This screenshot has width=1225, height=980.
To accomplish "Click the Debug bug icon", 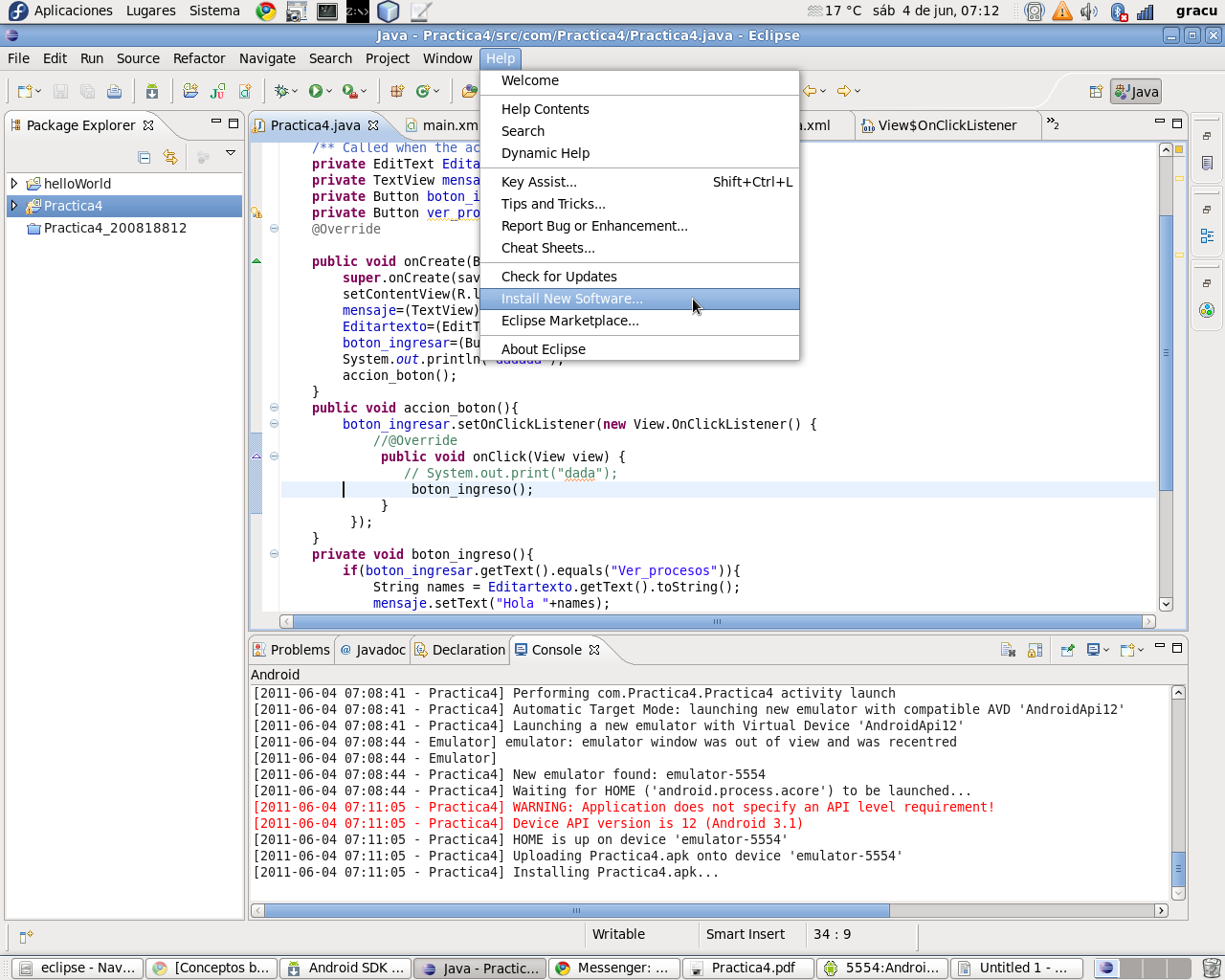I will tap(281, 91).
